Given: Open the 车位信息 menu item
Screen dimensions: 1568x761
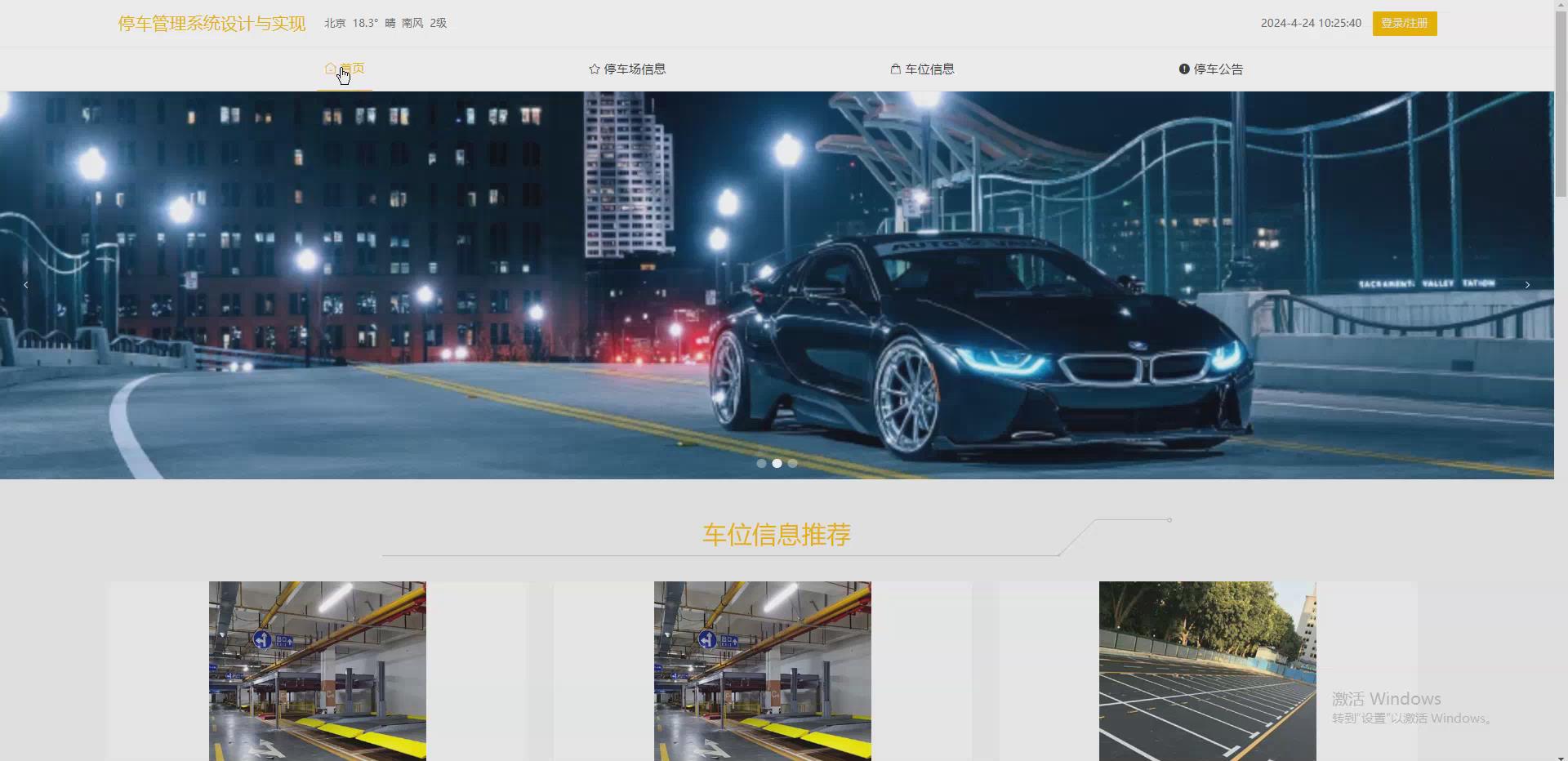Looking at the screenshot, I should 923,69.
